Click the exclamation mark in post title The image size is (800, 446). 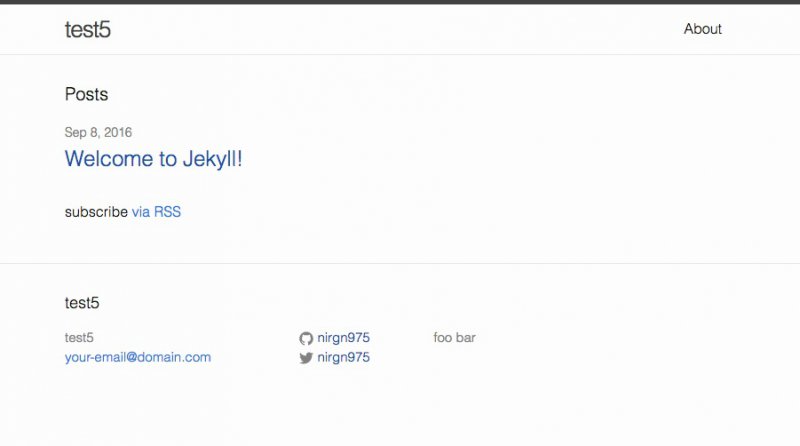click(239, 159)
